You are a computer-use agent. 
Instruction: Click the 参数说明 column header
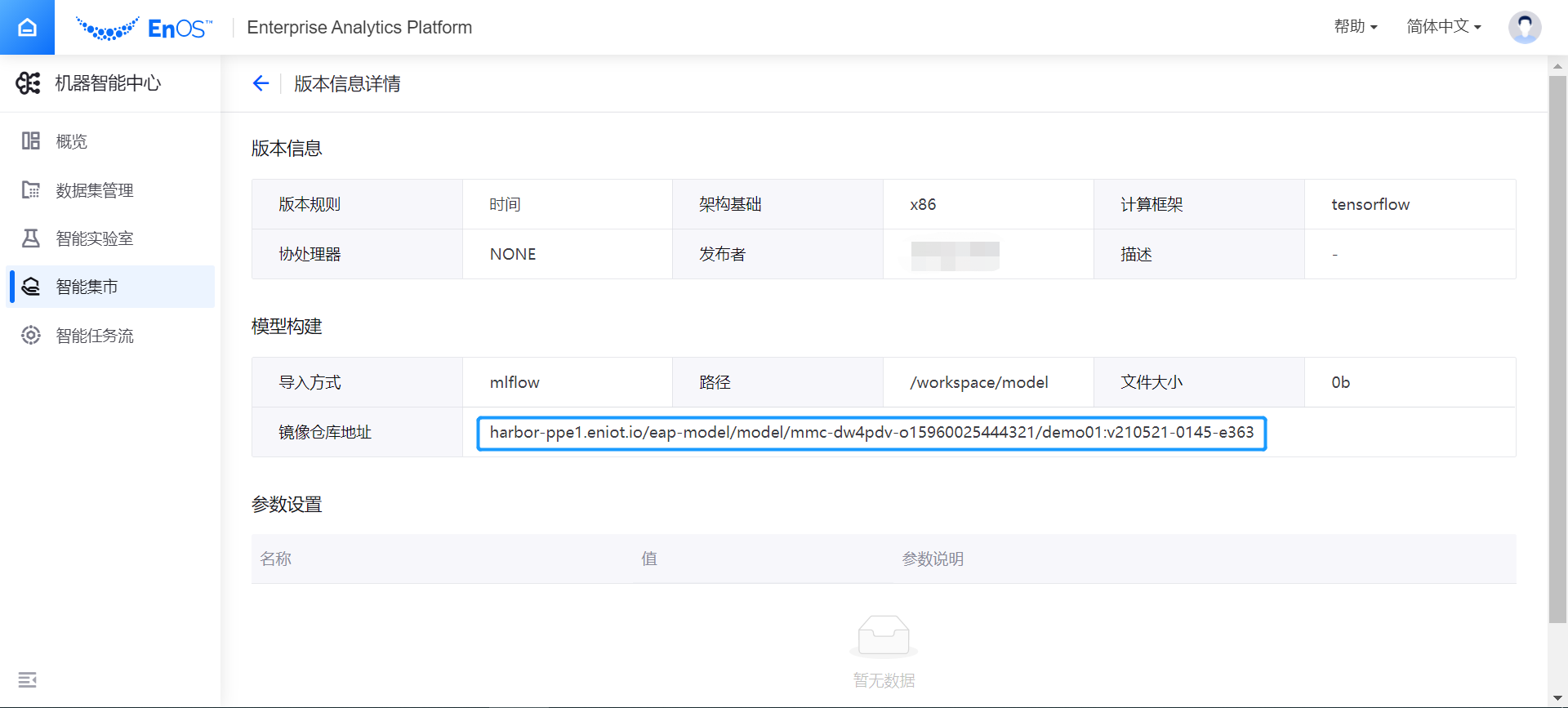933,559
